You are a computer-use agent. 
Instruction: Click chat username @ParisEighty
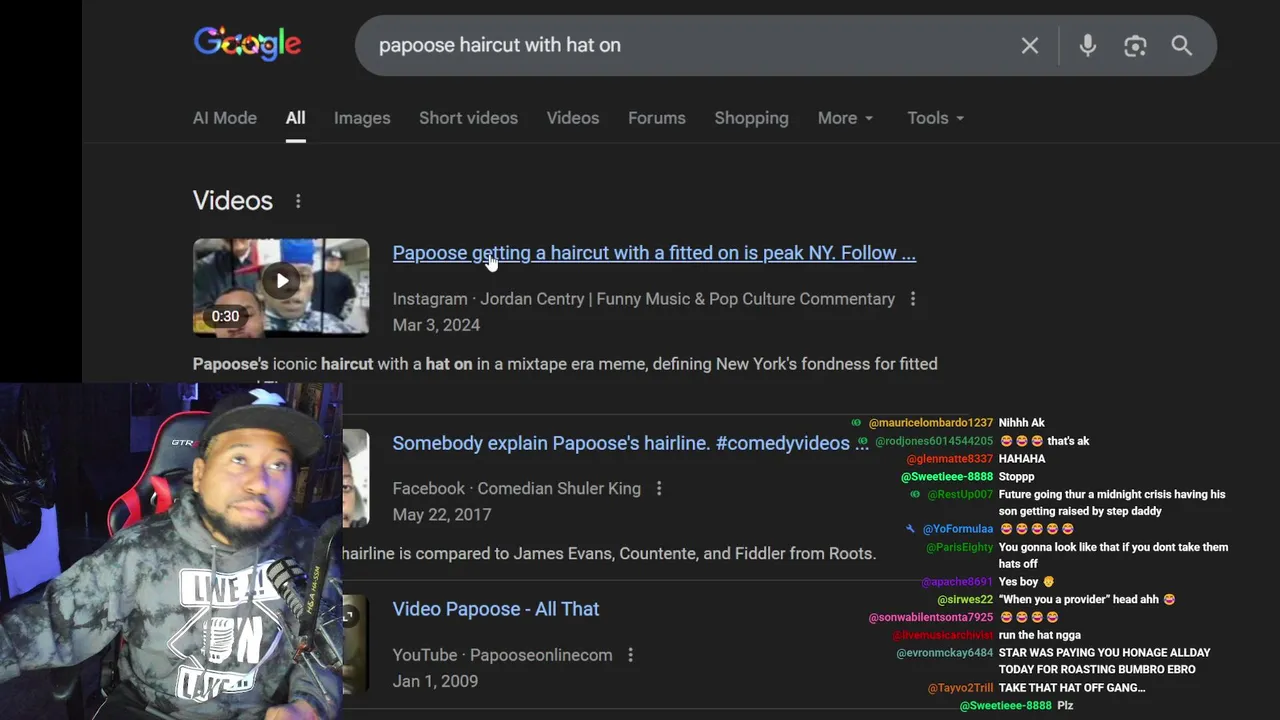[x=960, y=548]
